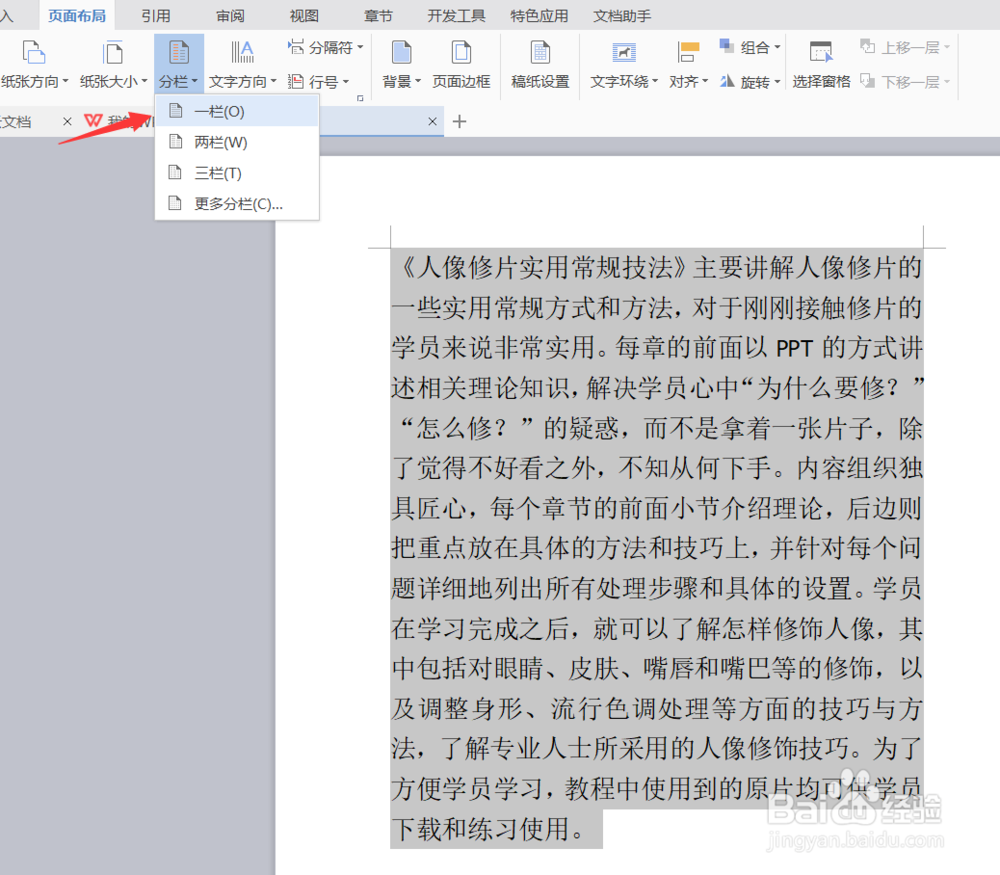Switch to the 视图 ribbon tab
Viewport: 1000px width, 875px height.
point(303,15)
